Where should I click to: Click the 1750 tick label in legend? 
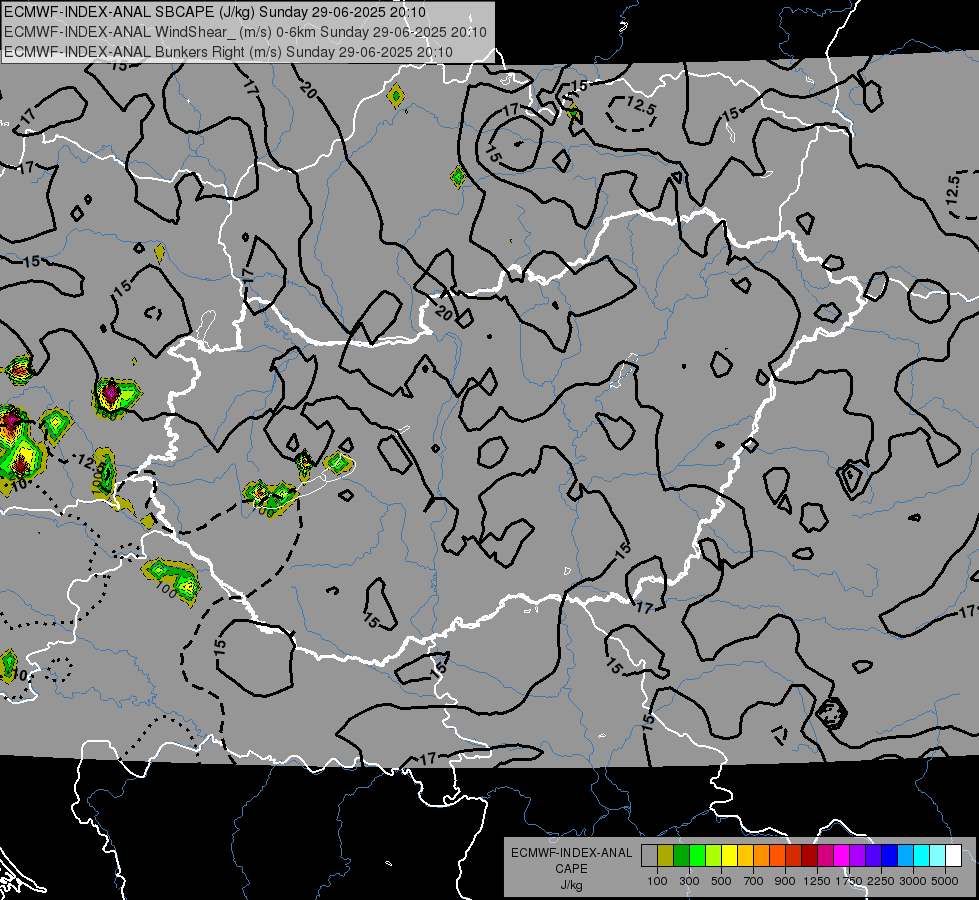pos(849,881)
